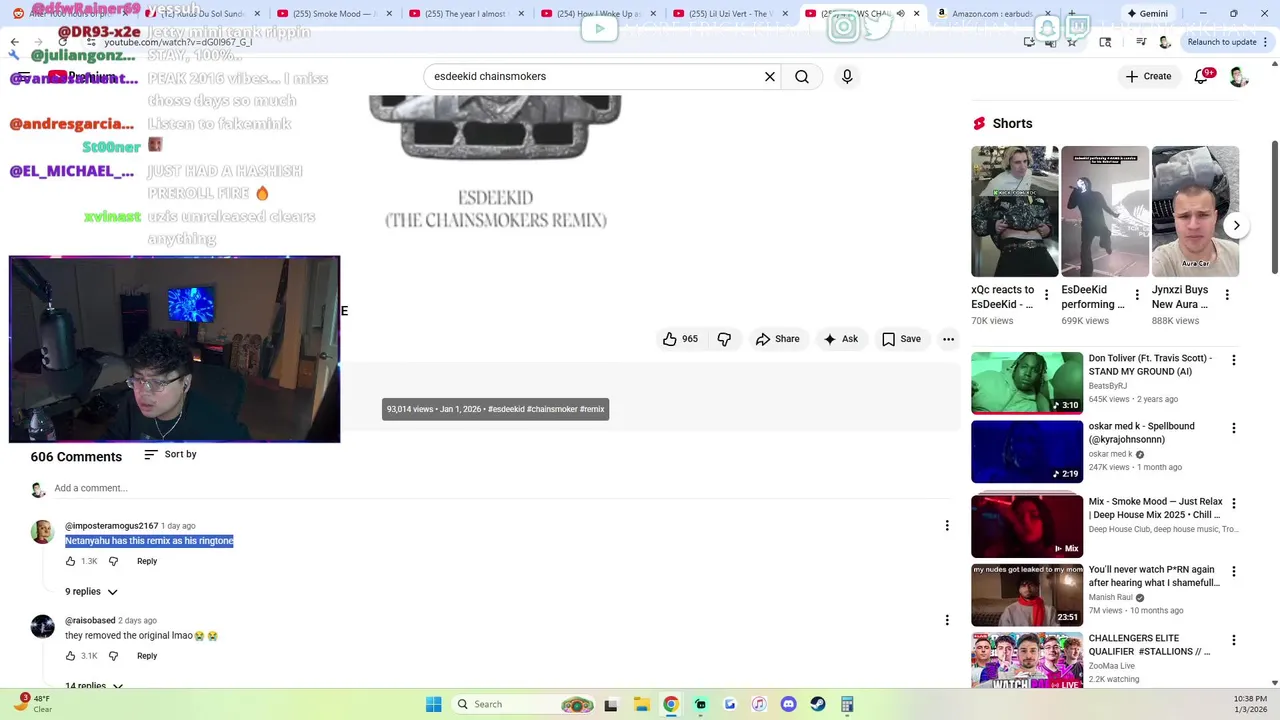The width and height of the screenshot is (1280, 720).
Task: Switch to 'How I Woke Up' tab
Action: (x=598, y=14)
